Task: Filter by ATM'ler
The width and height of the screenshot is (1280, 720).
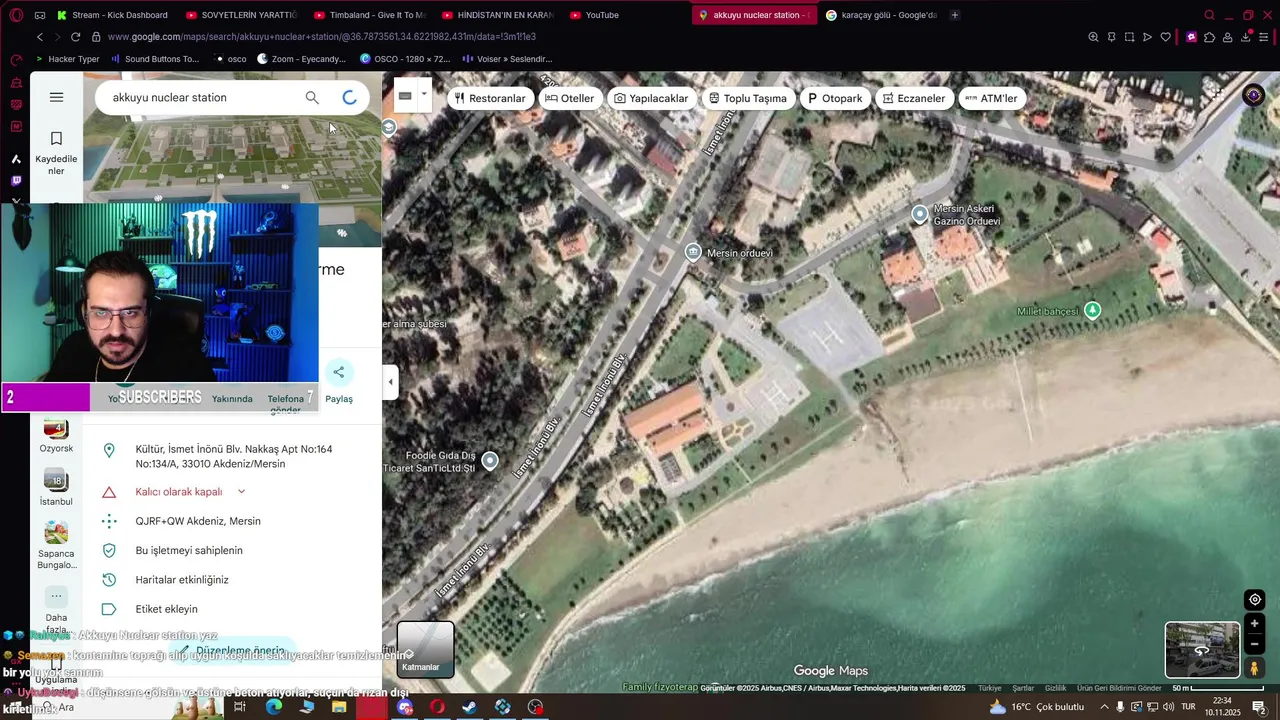Action: tap(991, 98)
